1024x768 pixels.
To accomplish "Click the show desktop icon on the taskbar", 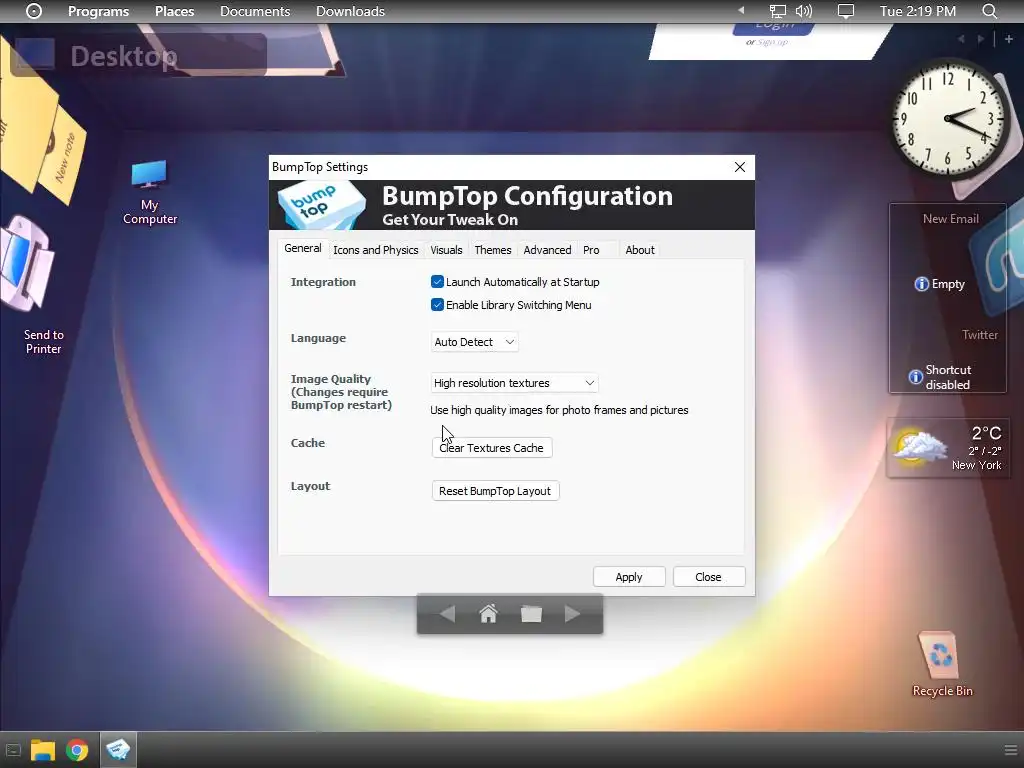I will pos(13,750).
